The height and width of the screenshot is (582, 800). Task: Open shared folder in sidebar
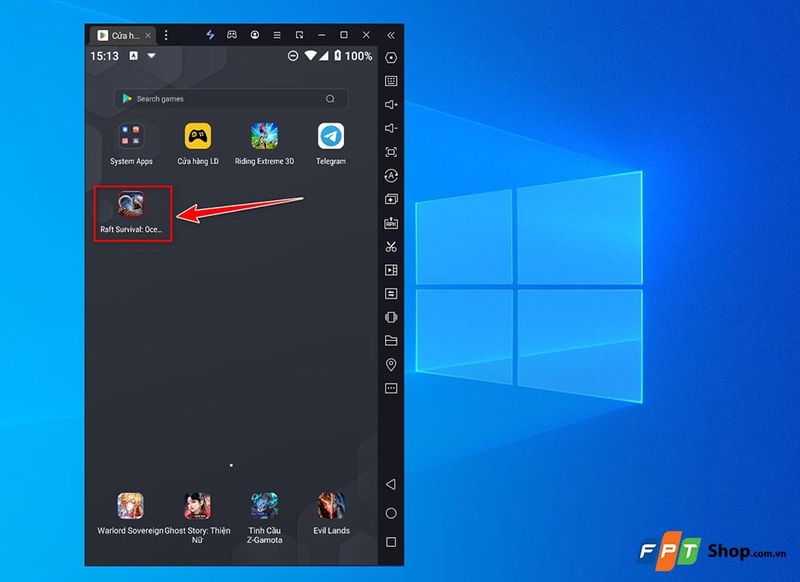[391, 341]
